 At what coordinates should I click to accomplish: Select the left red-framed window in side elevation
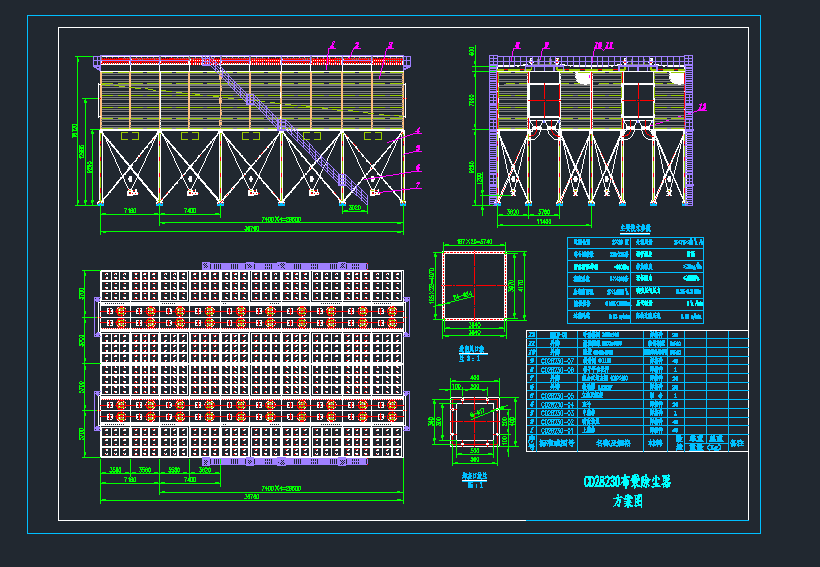(x=544, y=102)
